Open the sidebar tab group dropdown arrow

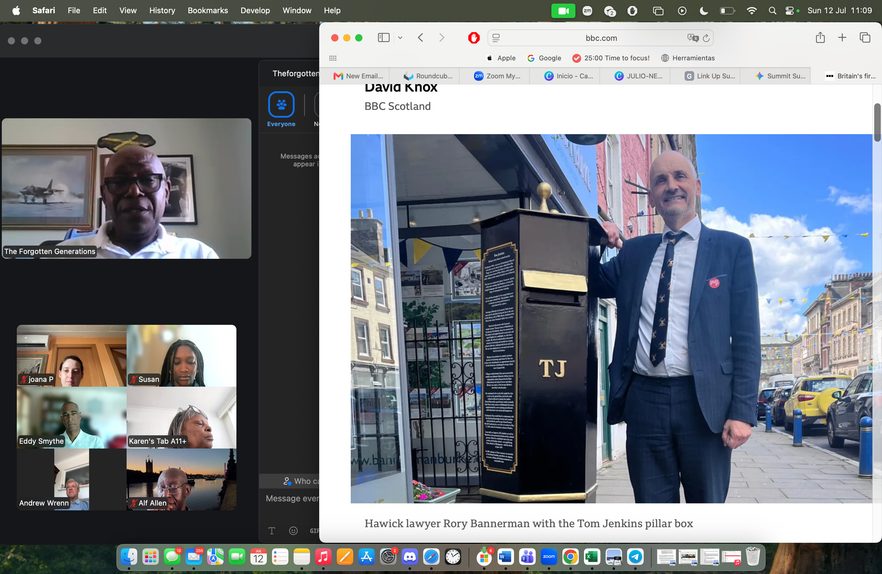pos(400,38)
